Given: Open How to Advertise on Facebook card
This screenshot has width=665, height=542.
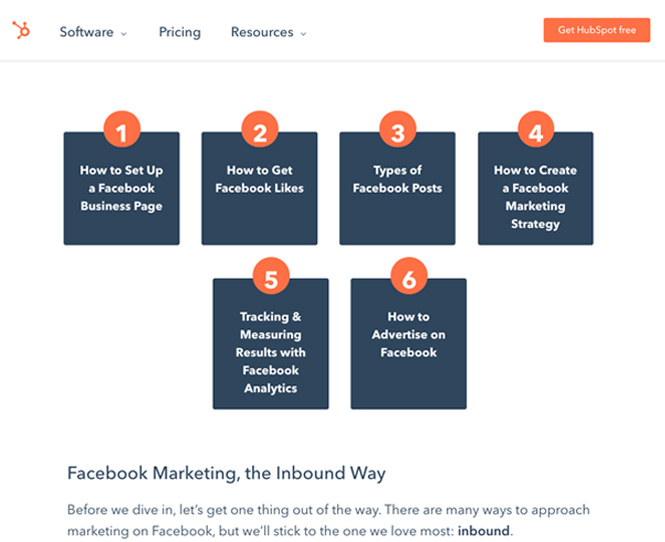Looking at the screenshot, I should (408, 344).
